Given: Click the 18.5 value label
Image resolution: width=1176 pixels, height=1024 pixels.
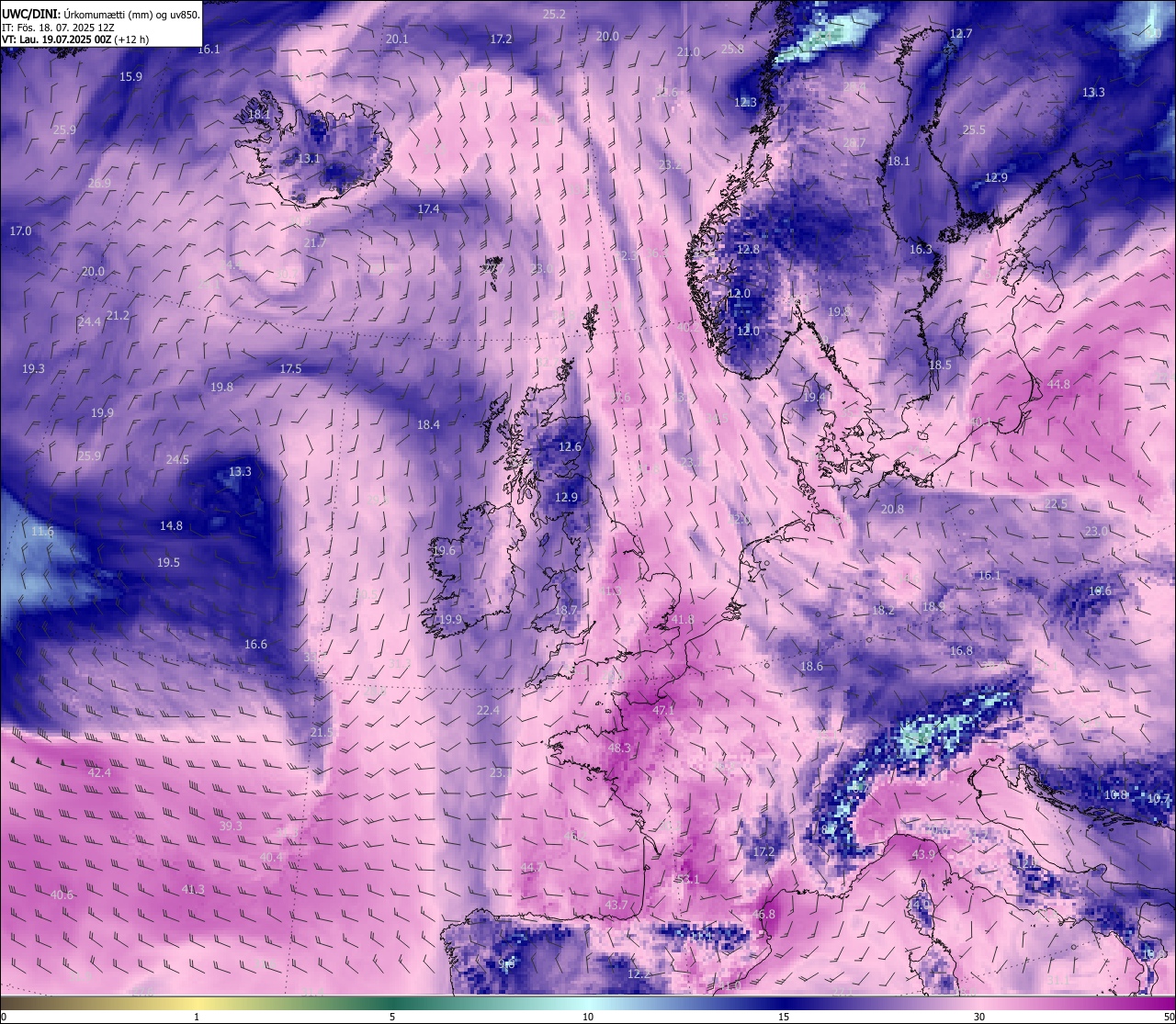Looking at the screenshot, I should coord(940,366).
